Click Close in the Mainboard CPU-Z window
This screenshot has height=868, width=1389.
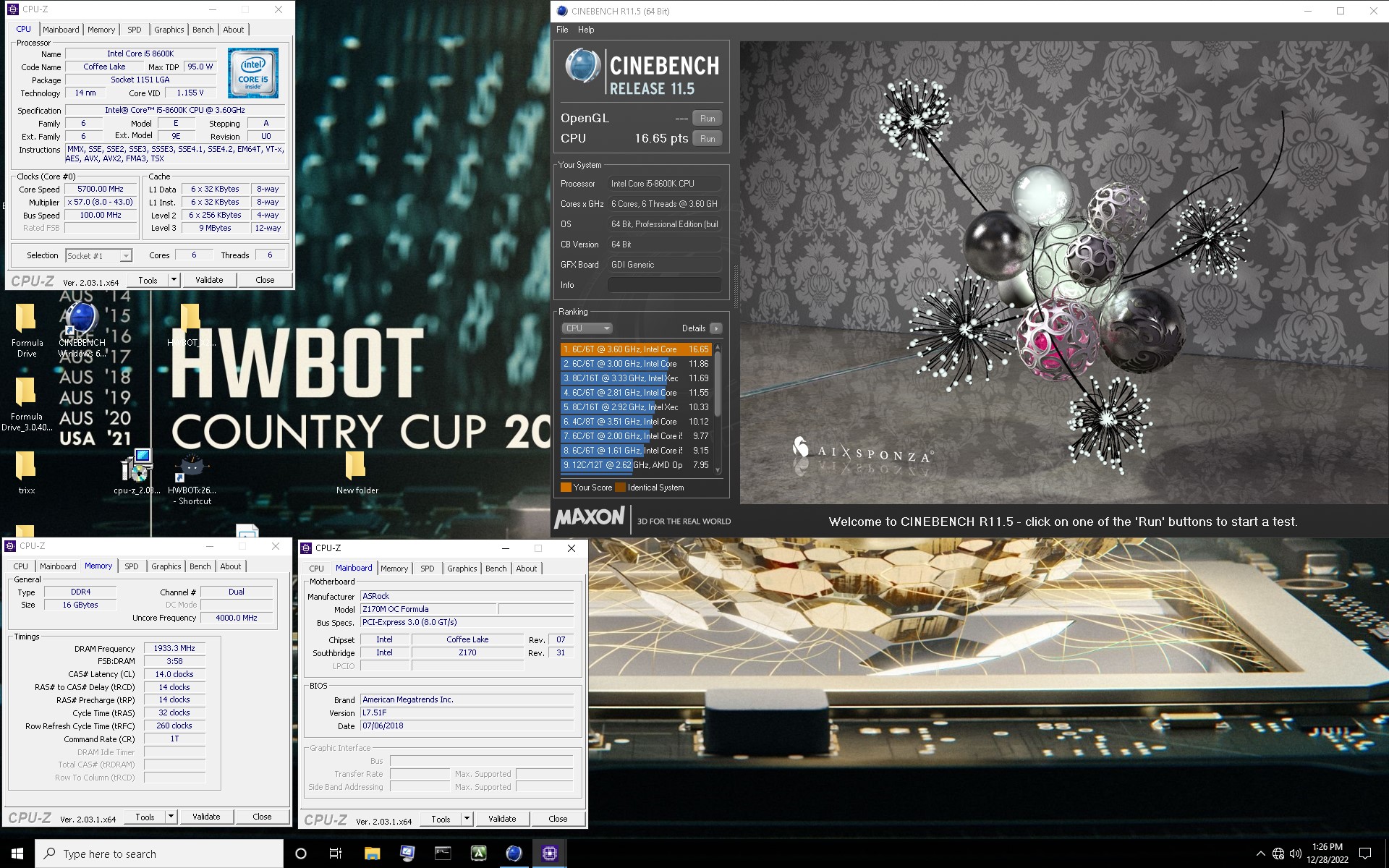pos(558,819)
